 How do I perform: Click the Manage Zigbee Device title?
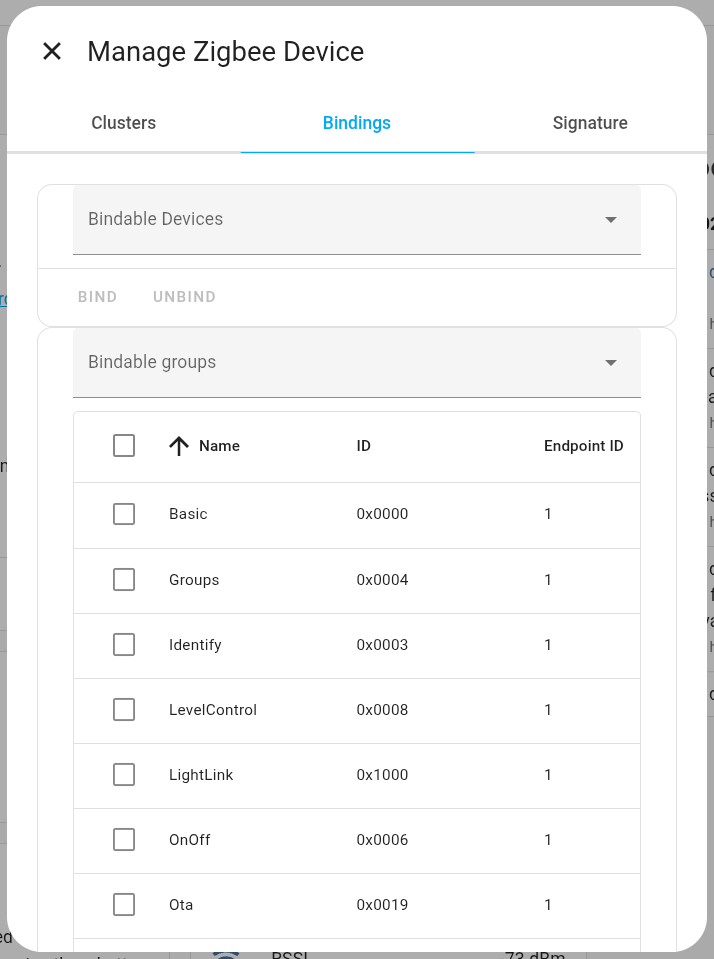click(x=226, y=51)
